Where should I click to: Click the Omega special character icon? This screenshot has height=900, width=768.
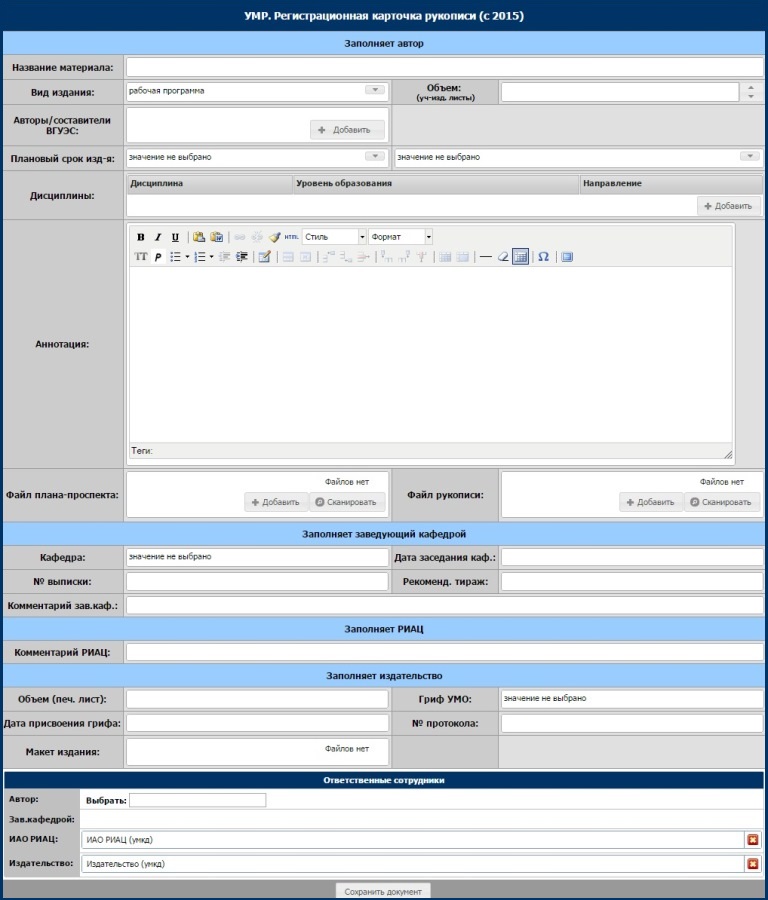(543, 257)
